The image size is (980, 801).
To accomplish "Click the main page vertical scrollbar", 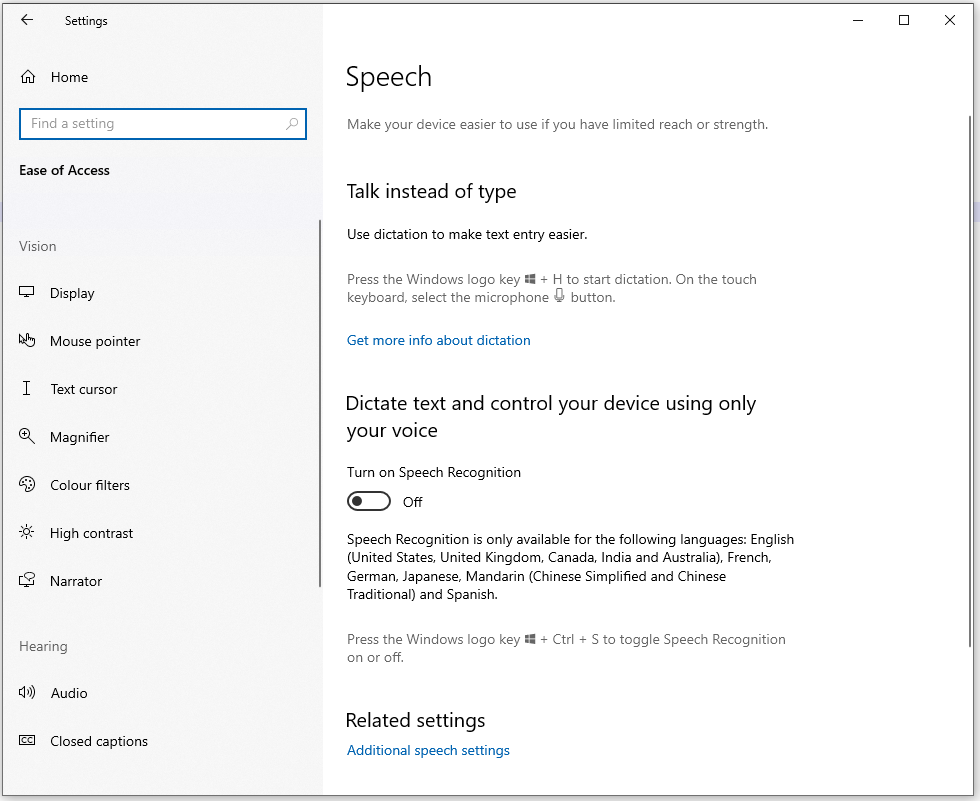I will (970, 381).
